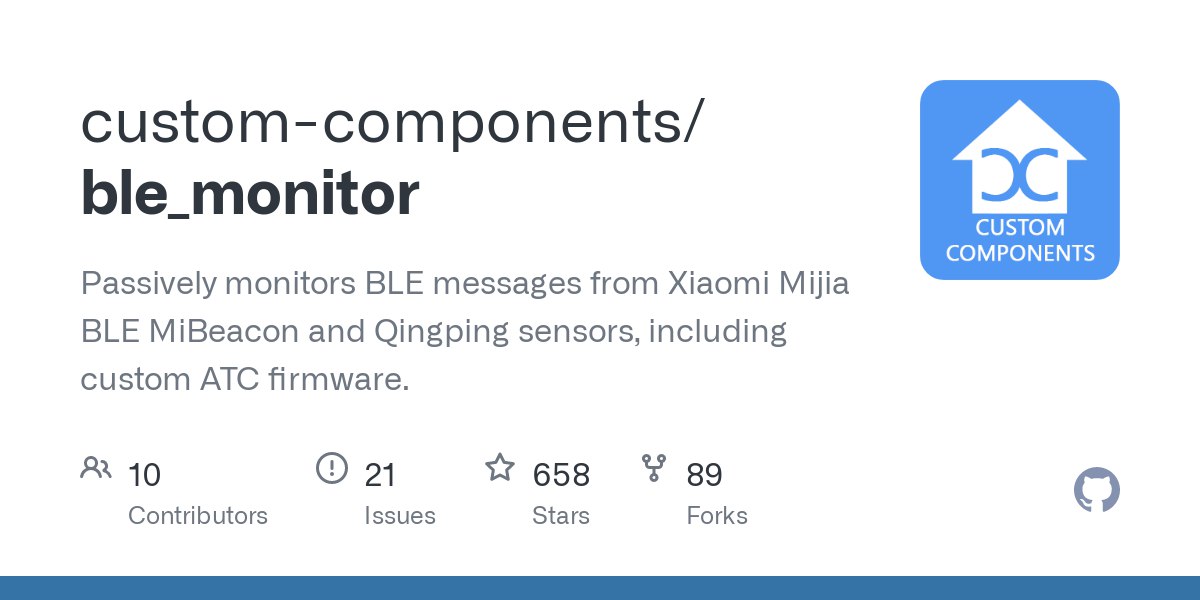Click the GitHub octocat logo
1200x600 pixels.
tap(1096, 491)
